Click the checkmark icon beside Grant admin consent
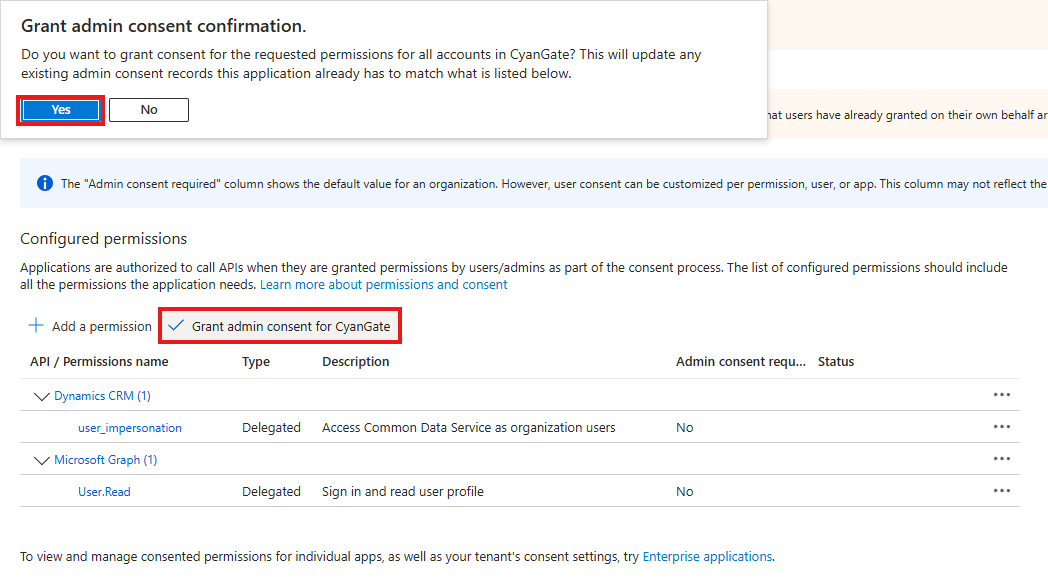 coord(176,326)
